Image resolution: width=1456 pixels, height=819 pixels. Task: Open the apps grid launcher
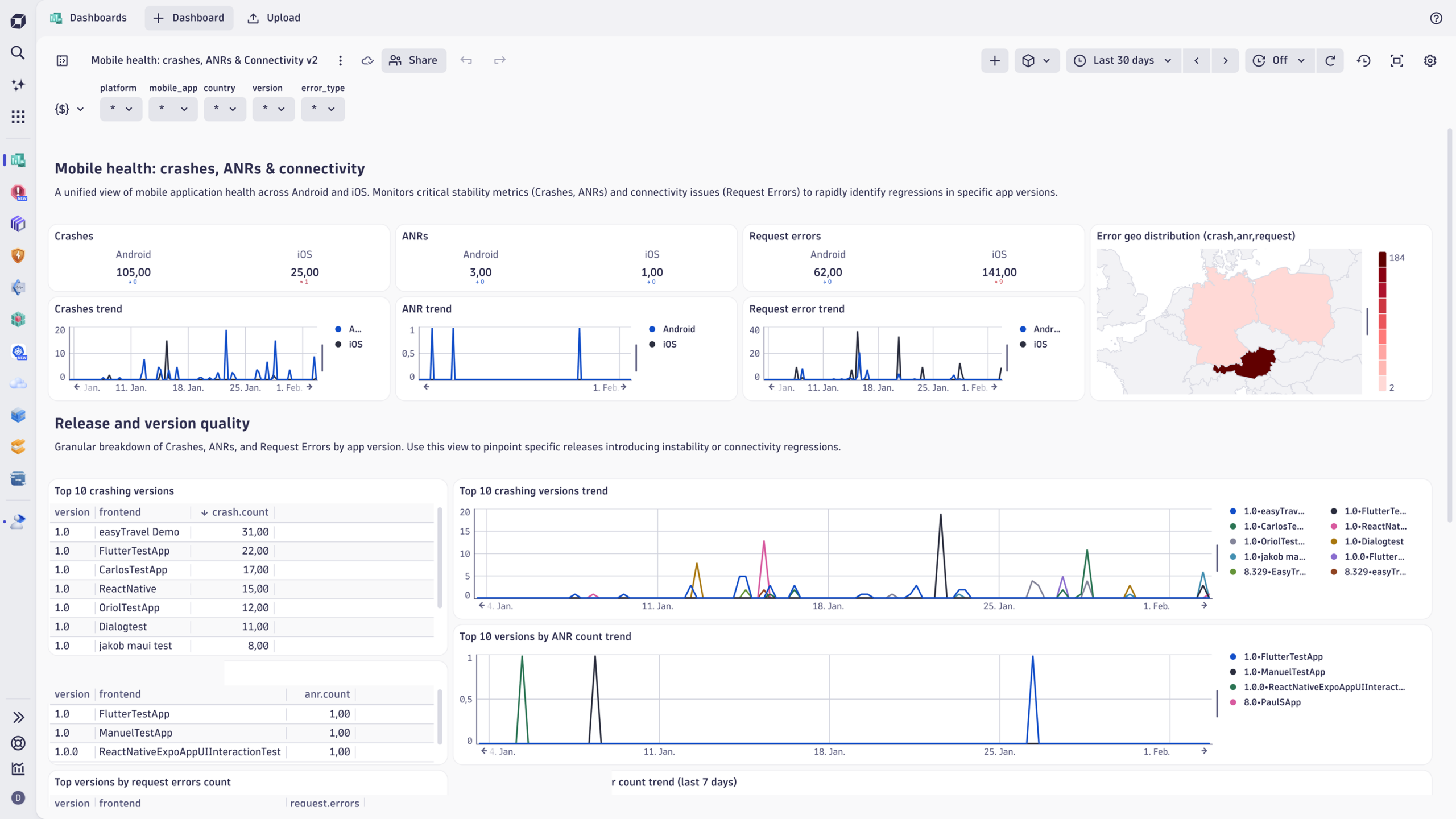tap(18, 117)
